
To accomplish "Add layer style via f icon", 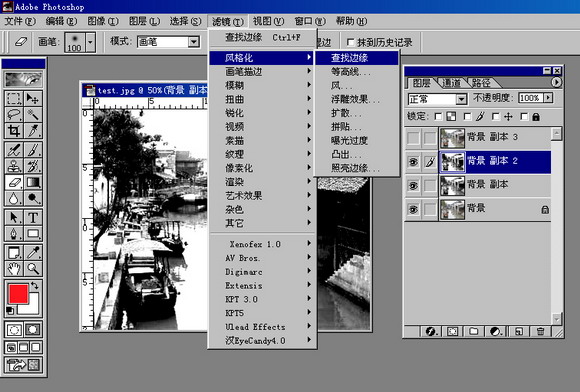I will point(431,331).
